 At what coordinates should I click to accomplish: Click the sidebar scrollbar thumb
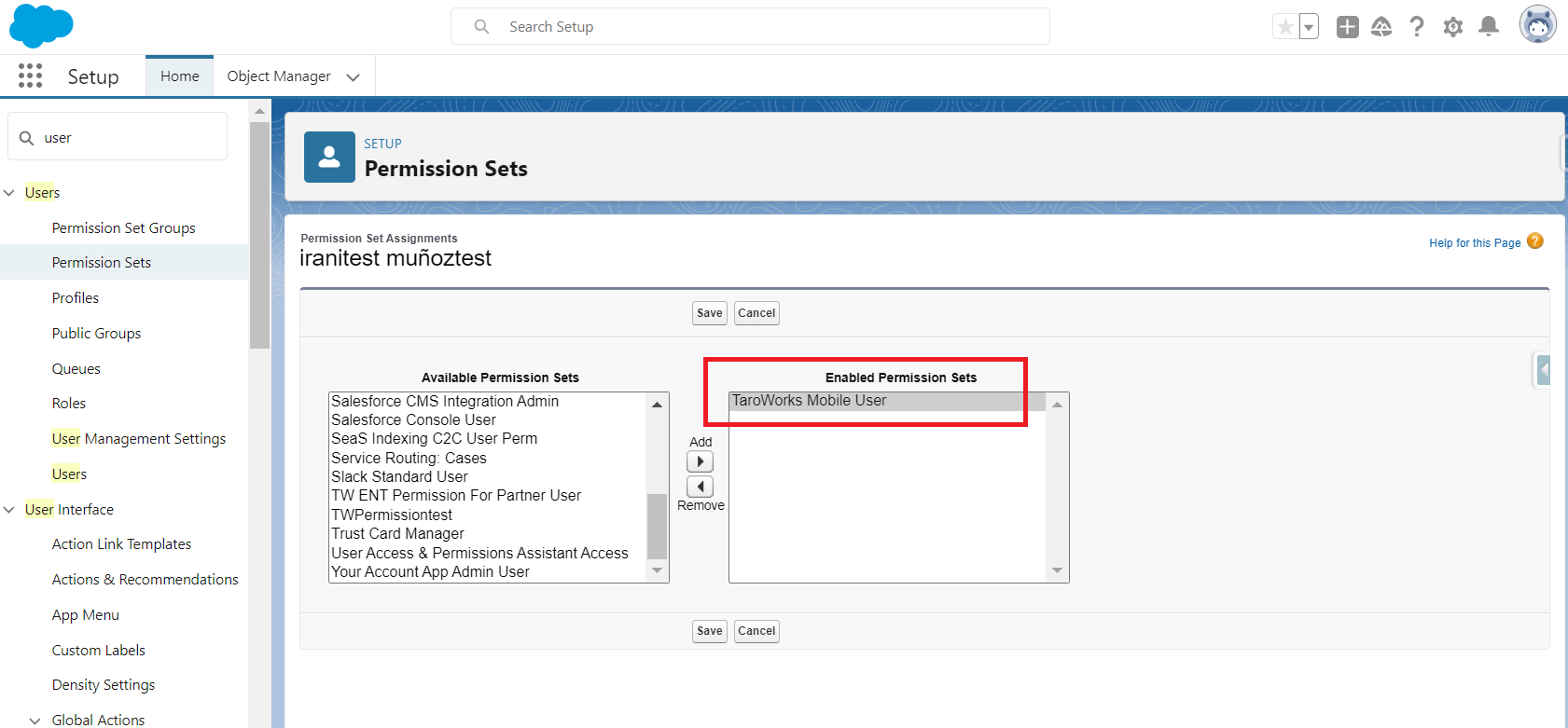(x=259, y=235)
